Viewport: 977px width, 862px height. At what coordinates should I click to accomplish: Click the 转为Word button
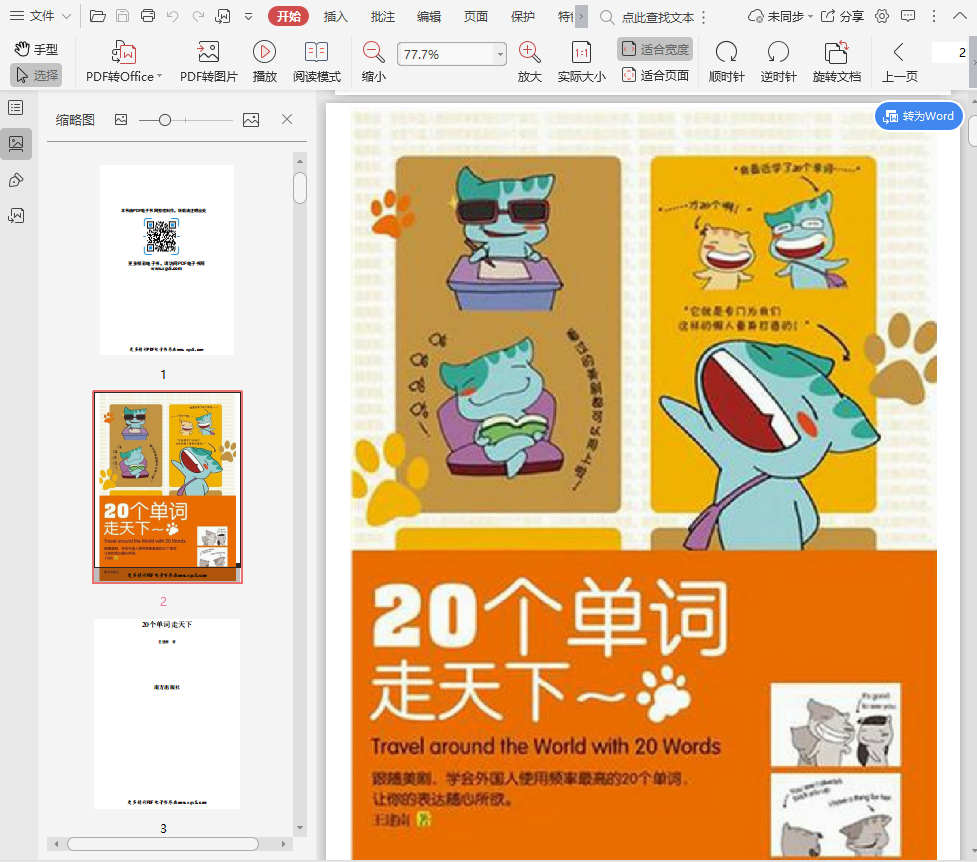pyautogui.click(x=919, y=116)
